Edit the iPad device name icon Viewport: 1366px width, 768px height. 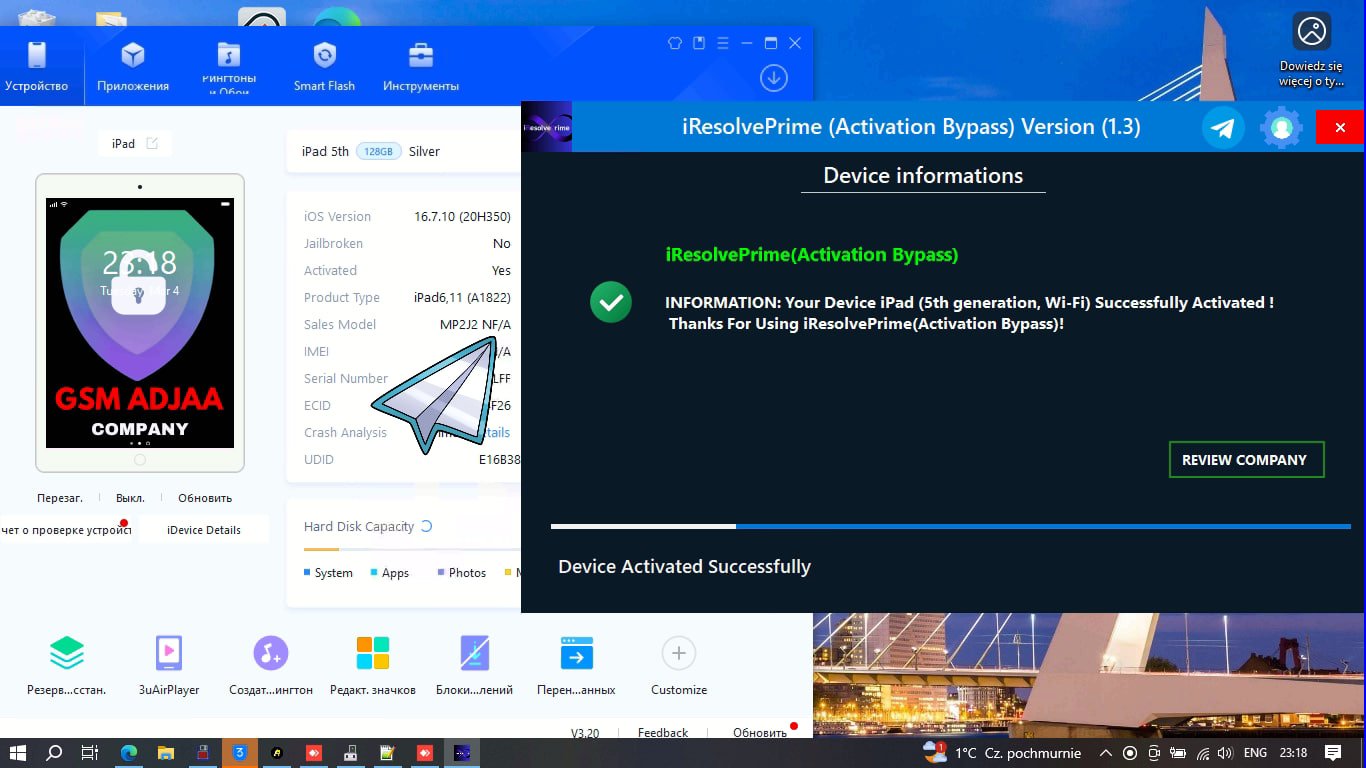[x=152, y=143]
